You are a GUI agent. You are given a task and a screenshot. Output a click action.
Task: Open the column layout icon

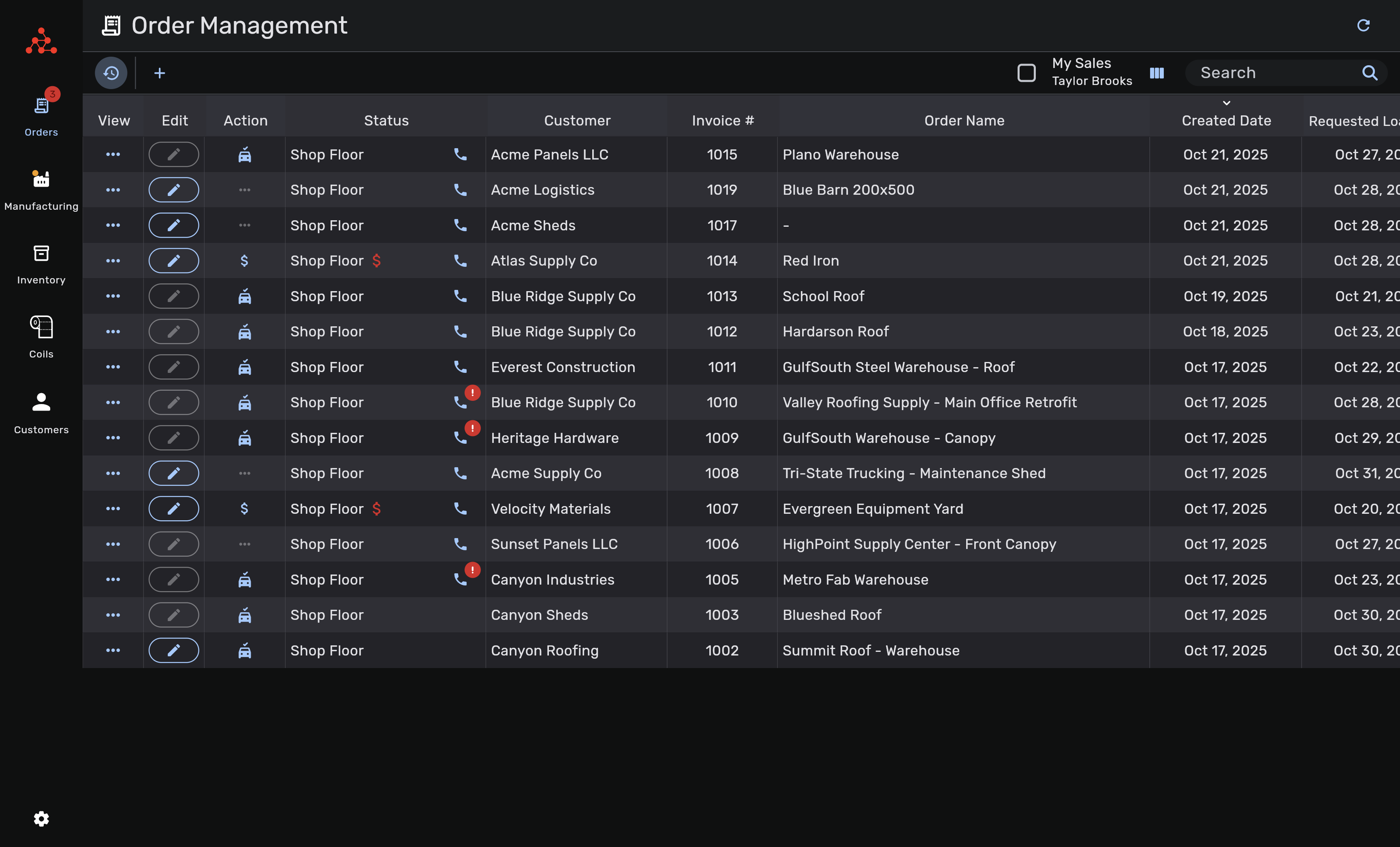(x=1157, y=72)
